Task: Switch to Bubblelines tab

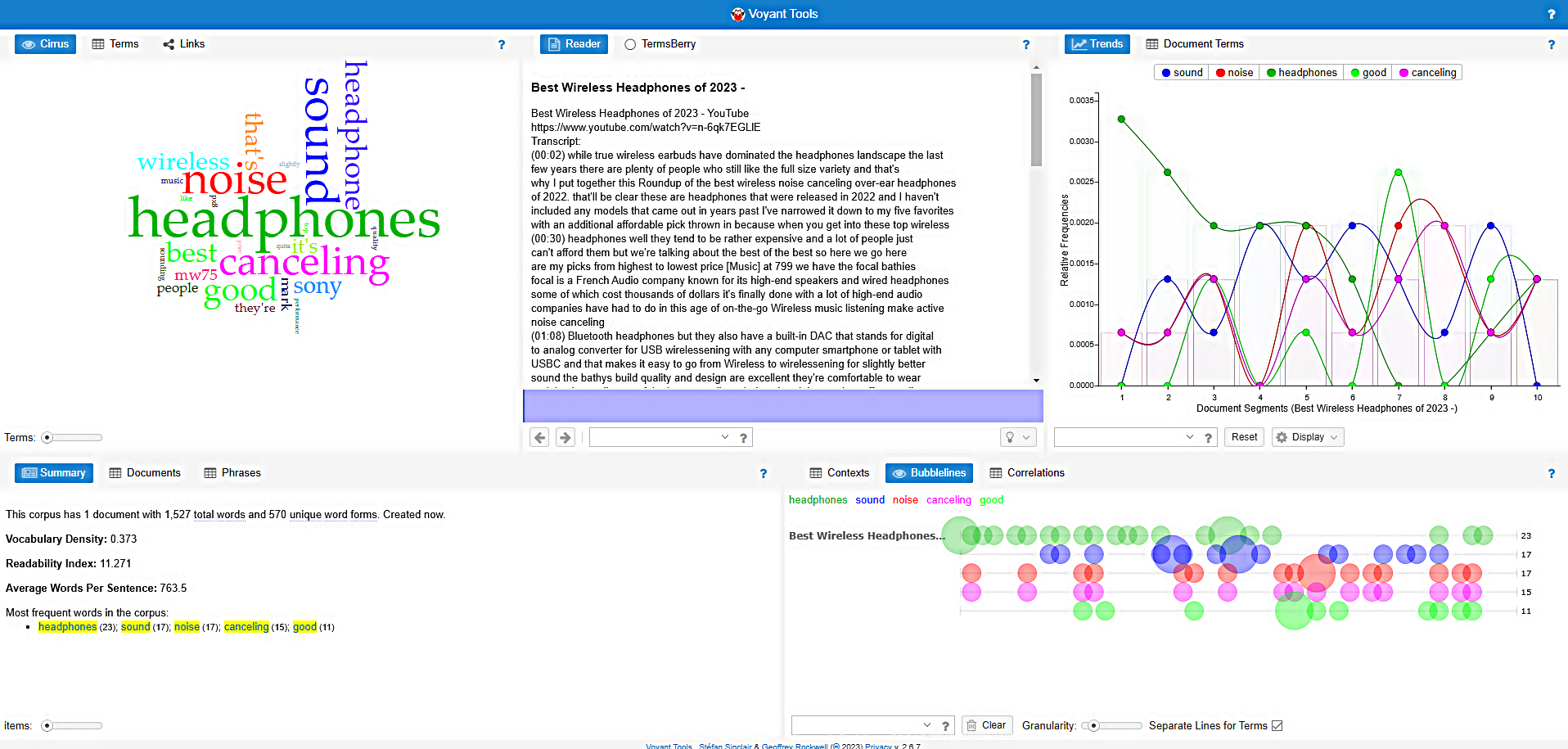Action: coord(929,473)
